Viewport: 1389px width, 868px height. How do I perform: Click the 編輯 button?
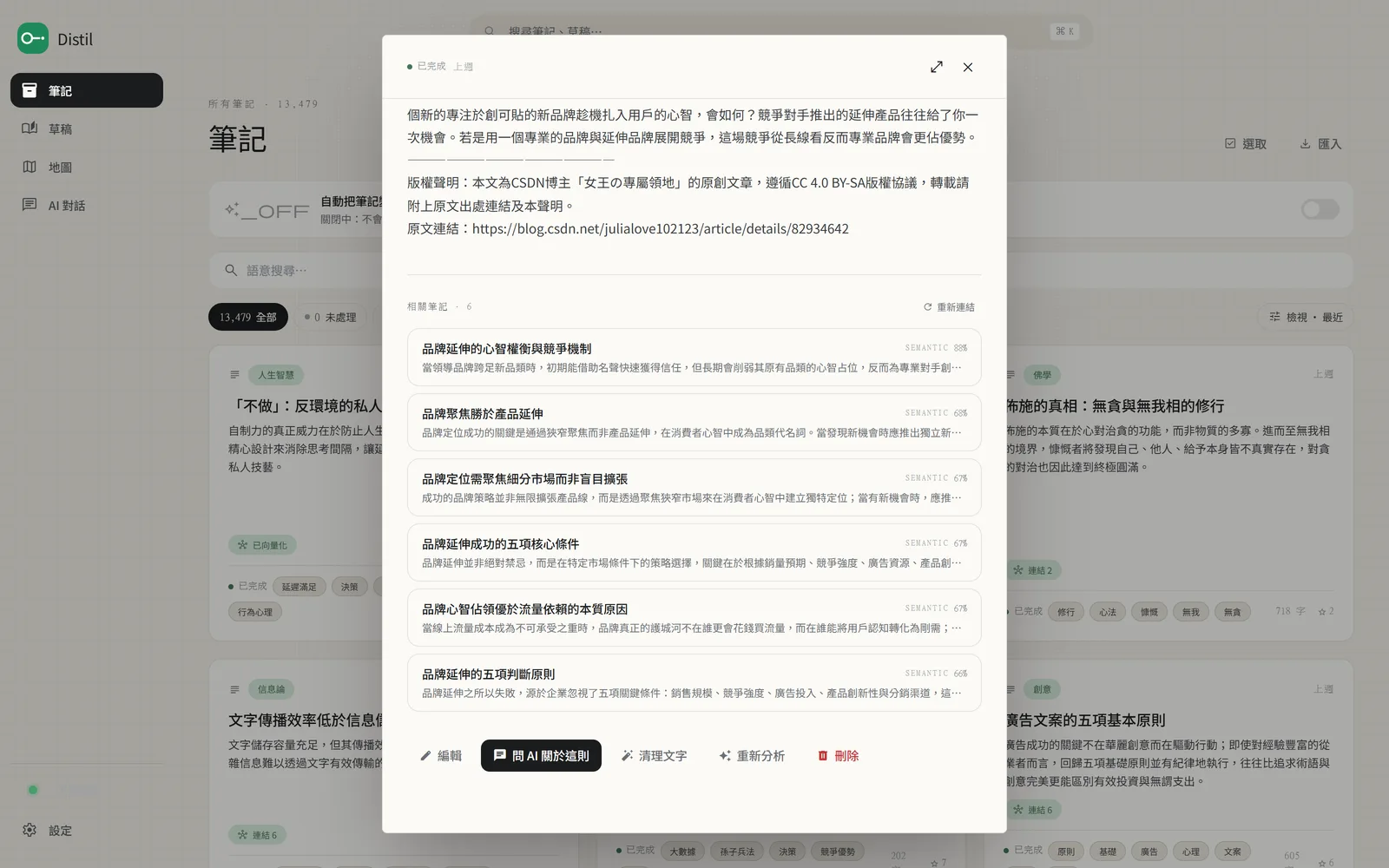point(441,755)
